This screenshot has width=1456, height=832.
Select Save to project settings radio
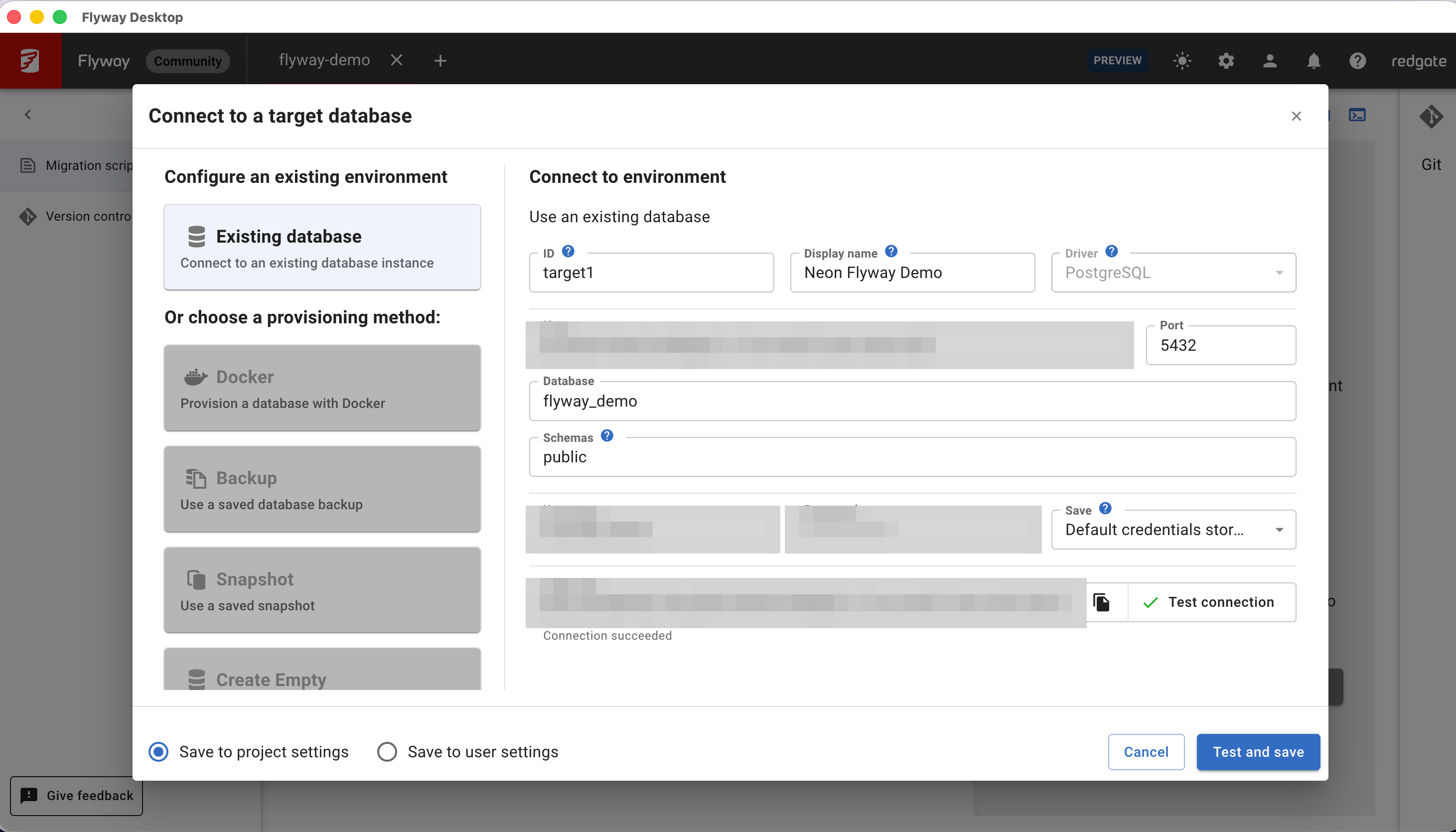[x=158, y=752]
